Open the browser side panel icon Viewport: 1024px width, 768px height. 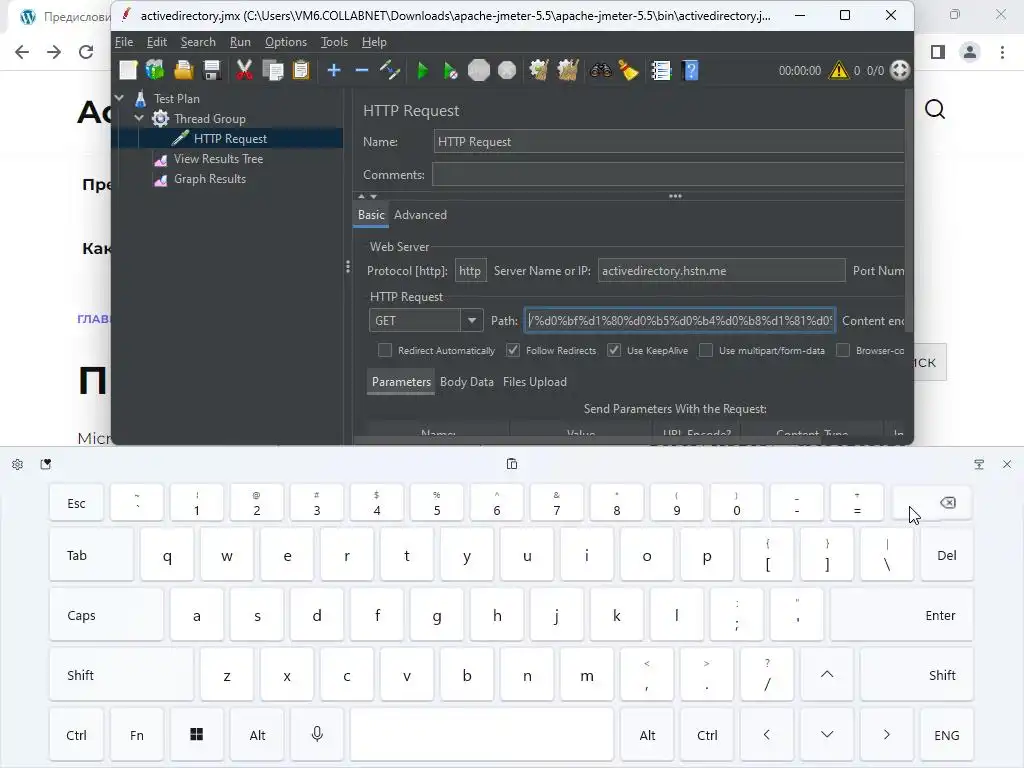(938, 52)
